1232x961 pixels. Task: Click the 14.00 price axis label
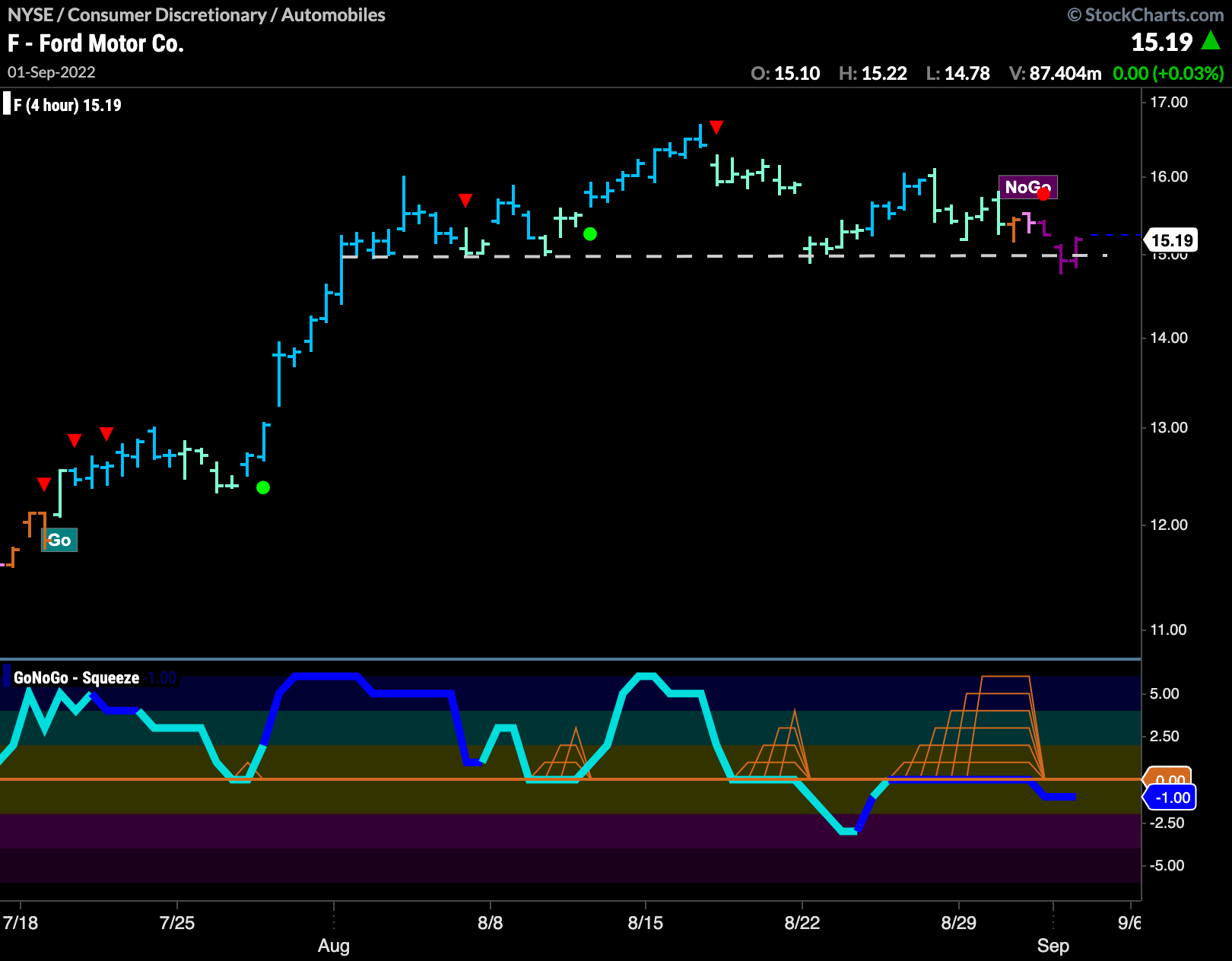pos(1169,338)
